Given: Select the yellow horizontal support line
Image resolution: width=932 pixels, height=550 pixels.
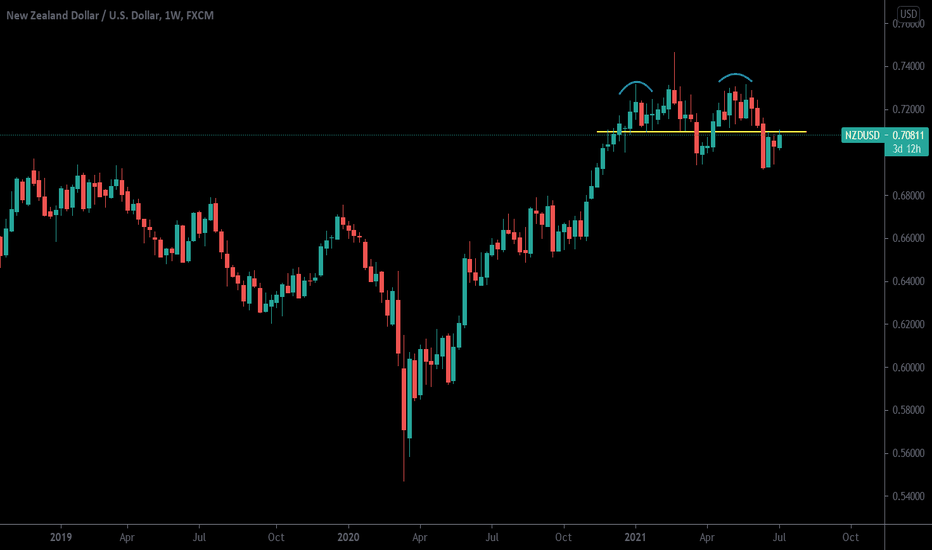Looking at the screenshot, I should click(701, 131).
